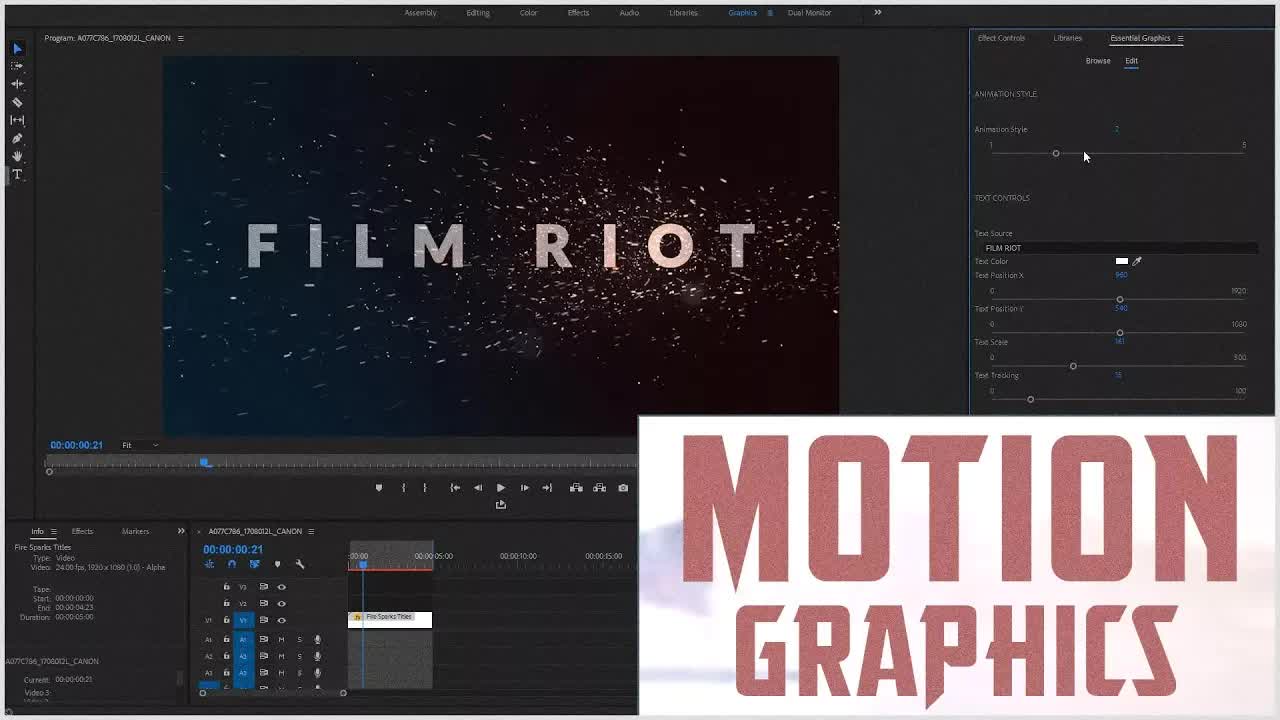Click the button below the Play button

501,505
